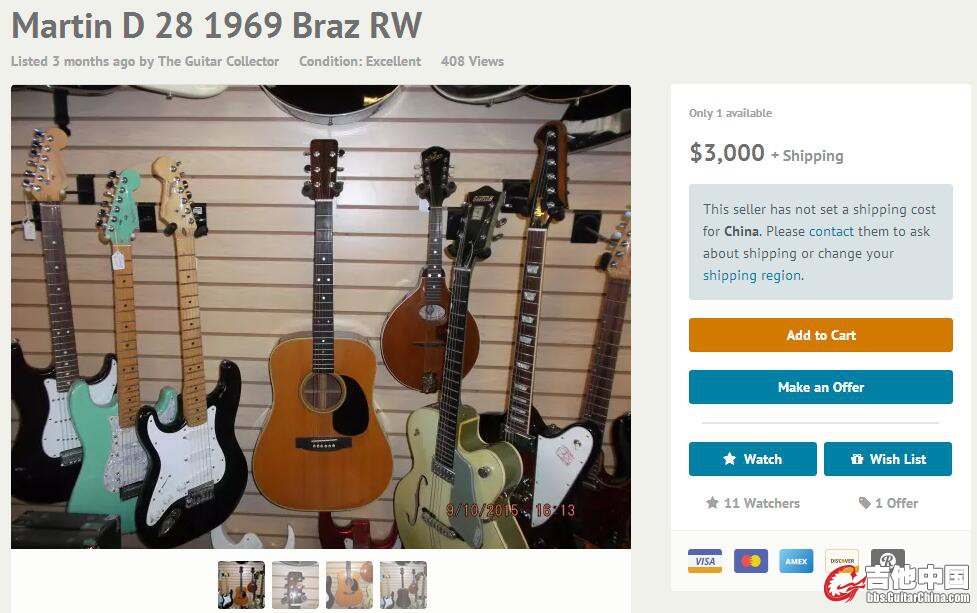Screen dimensions: 977x613
Task: Change the shipping region via link
Action: click(x=752, y=275)
